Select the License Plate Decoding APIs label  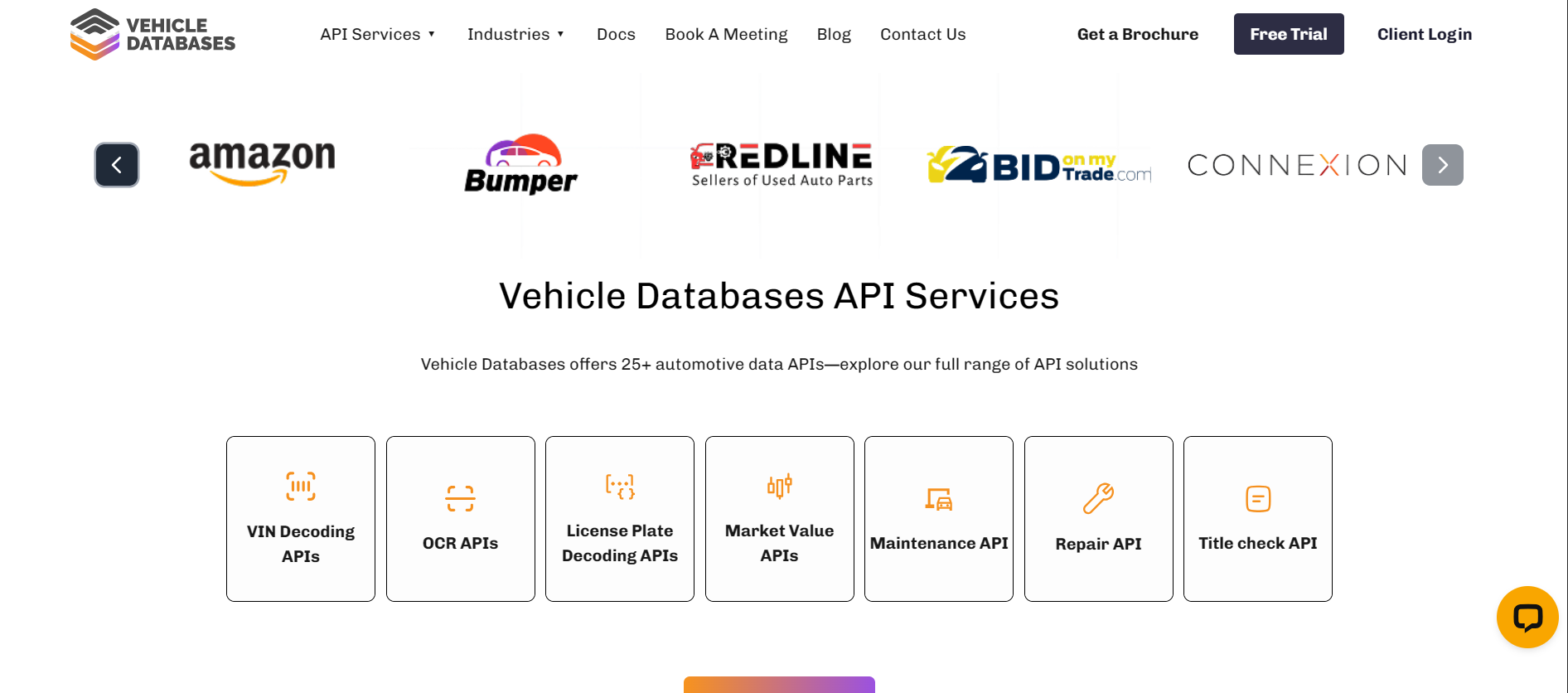point(620,543)
